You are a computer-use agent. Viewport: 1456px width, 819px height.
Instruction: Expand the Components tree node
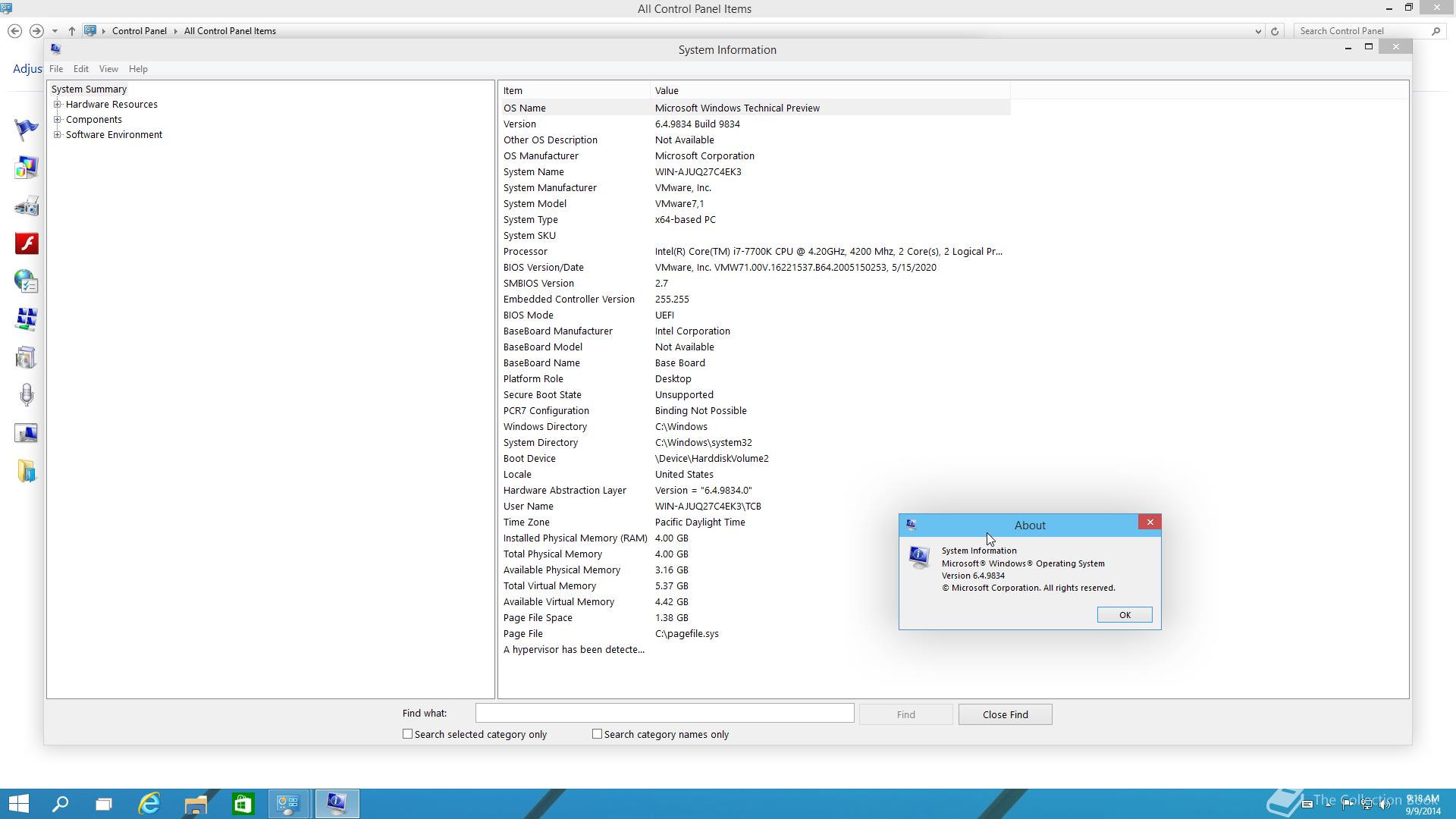coord(58,120)
